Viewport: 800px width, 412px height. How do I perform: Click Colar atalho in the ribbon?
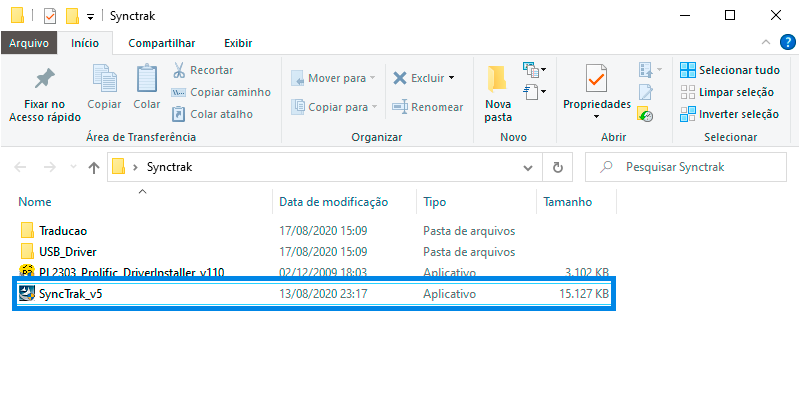212,114
